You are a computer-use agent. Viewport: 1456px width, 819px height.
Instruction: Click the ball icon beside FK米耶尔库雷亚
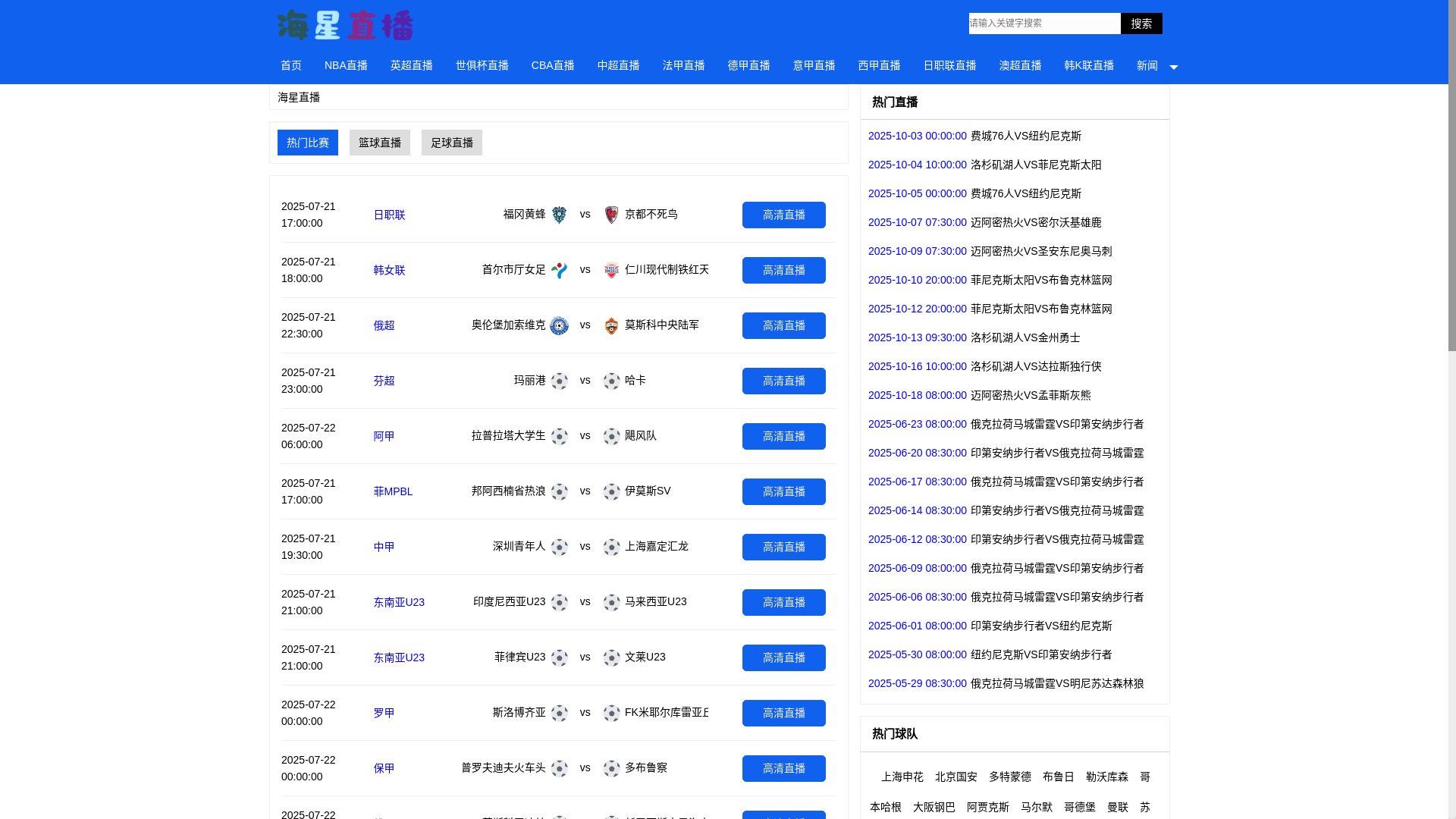(611, 713)
